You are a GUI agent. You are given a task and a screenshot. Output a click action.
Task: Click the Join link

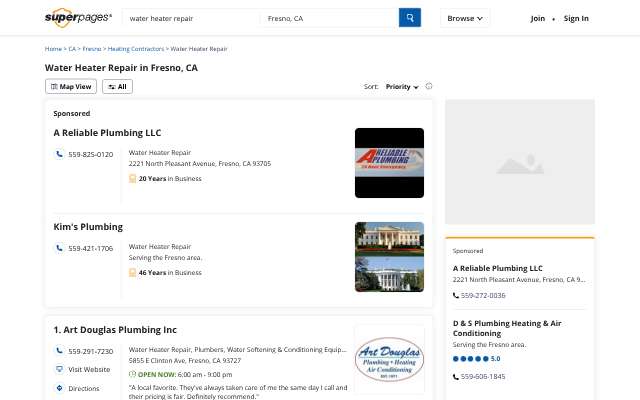(x=538, y=18)
